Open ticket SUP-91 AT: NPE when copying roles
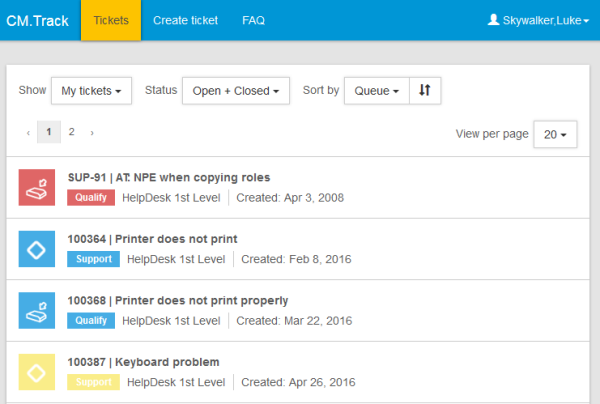The image size is (600, 404). click(x=169, y=178)
